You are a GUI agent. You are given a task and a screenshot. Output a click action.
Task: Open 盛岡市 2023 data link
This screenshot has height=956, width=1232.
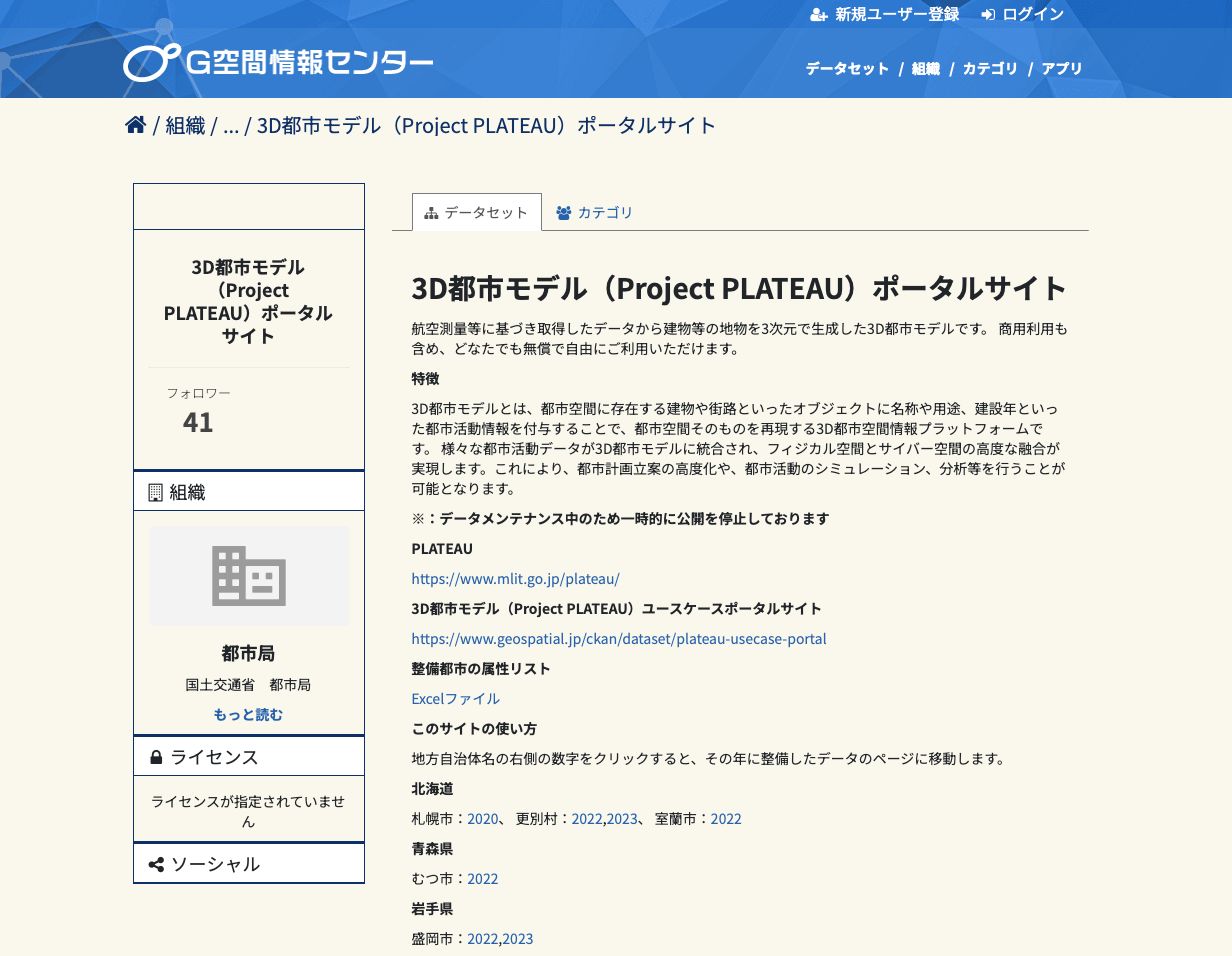coord(518,939)
